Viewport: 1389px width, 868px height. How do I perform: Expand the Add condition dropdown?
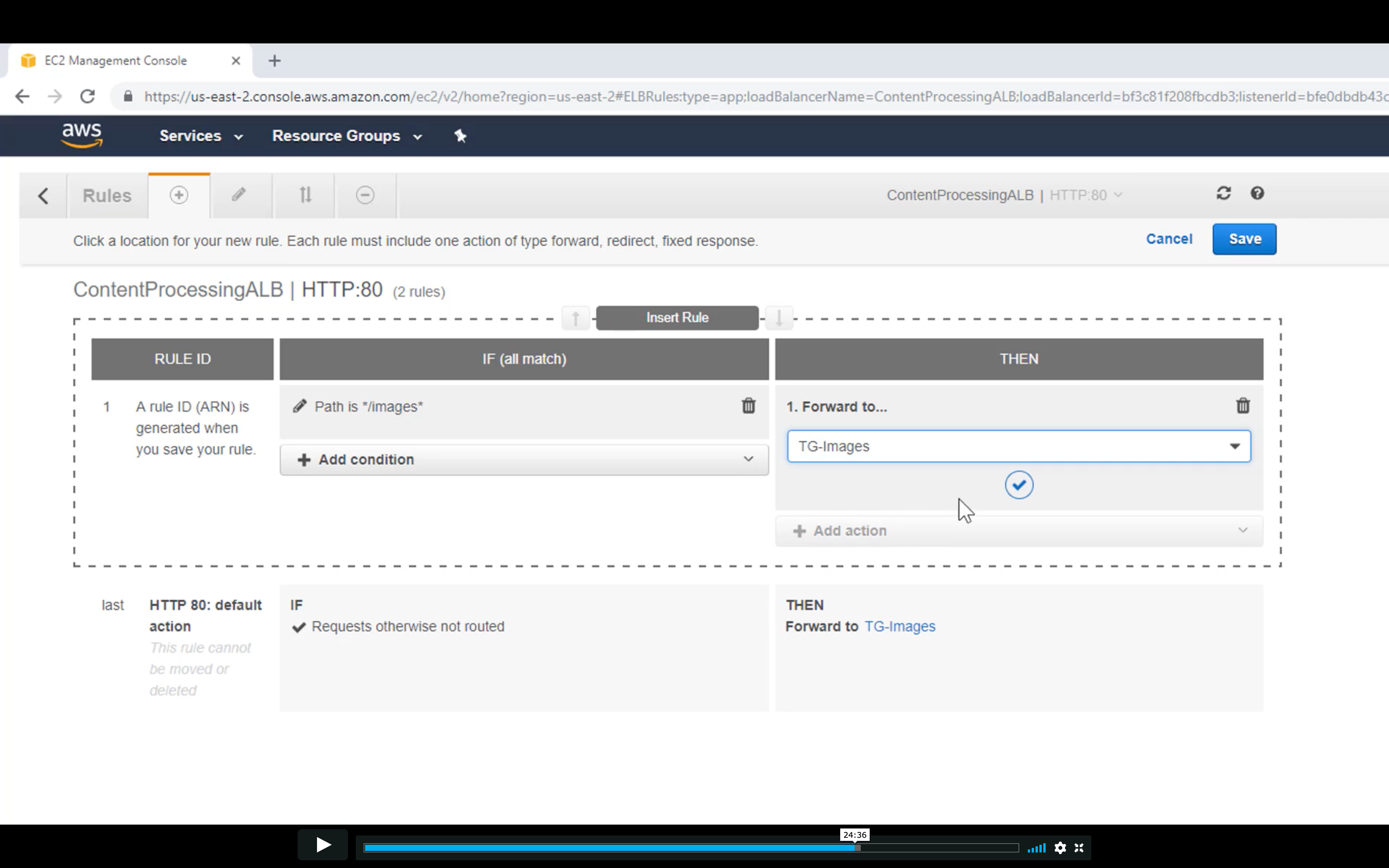[524, 459]
